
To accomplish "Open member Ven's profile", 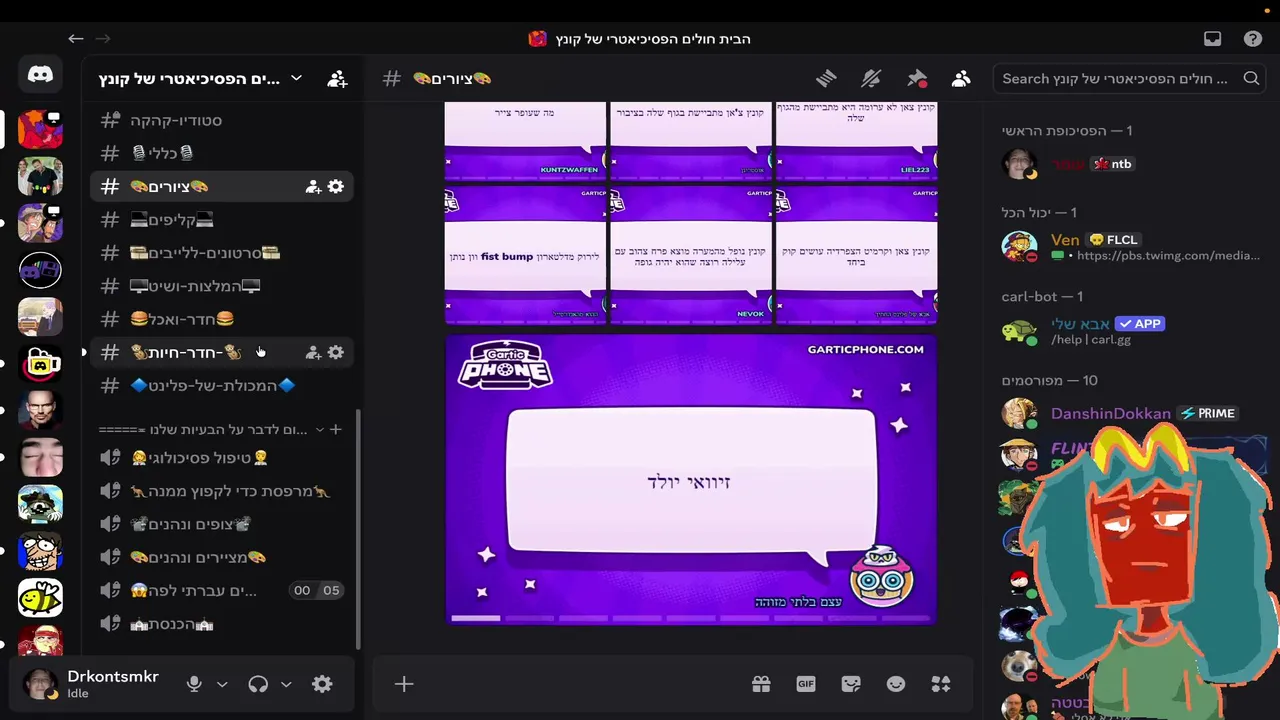I will point(1130,247).
